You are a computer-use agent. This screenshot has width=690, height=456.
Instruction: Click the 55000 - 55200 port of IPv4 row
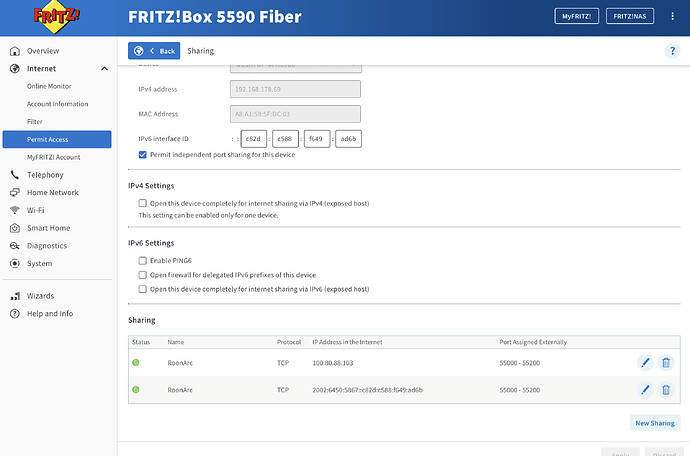click(x=520, y=363)
